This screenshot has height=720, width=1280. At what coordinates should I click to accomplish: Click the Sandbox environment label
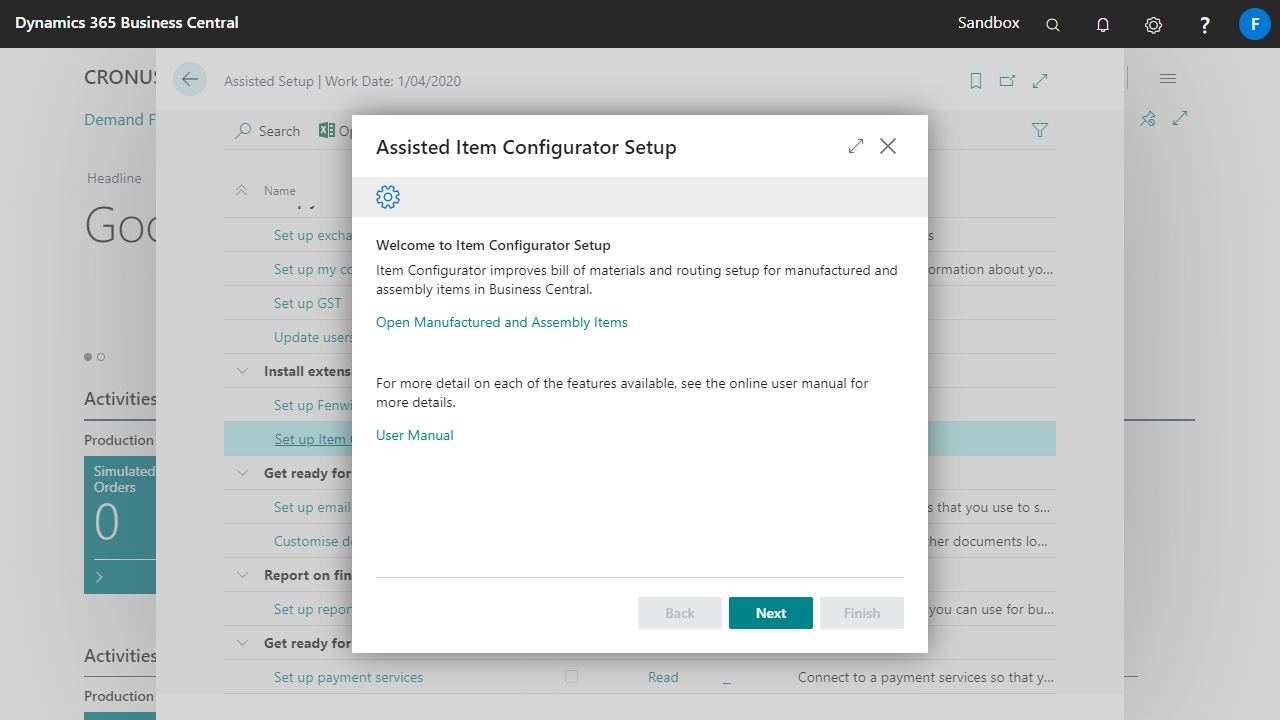[989, 23]
